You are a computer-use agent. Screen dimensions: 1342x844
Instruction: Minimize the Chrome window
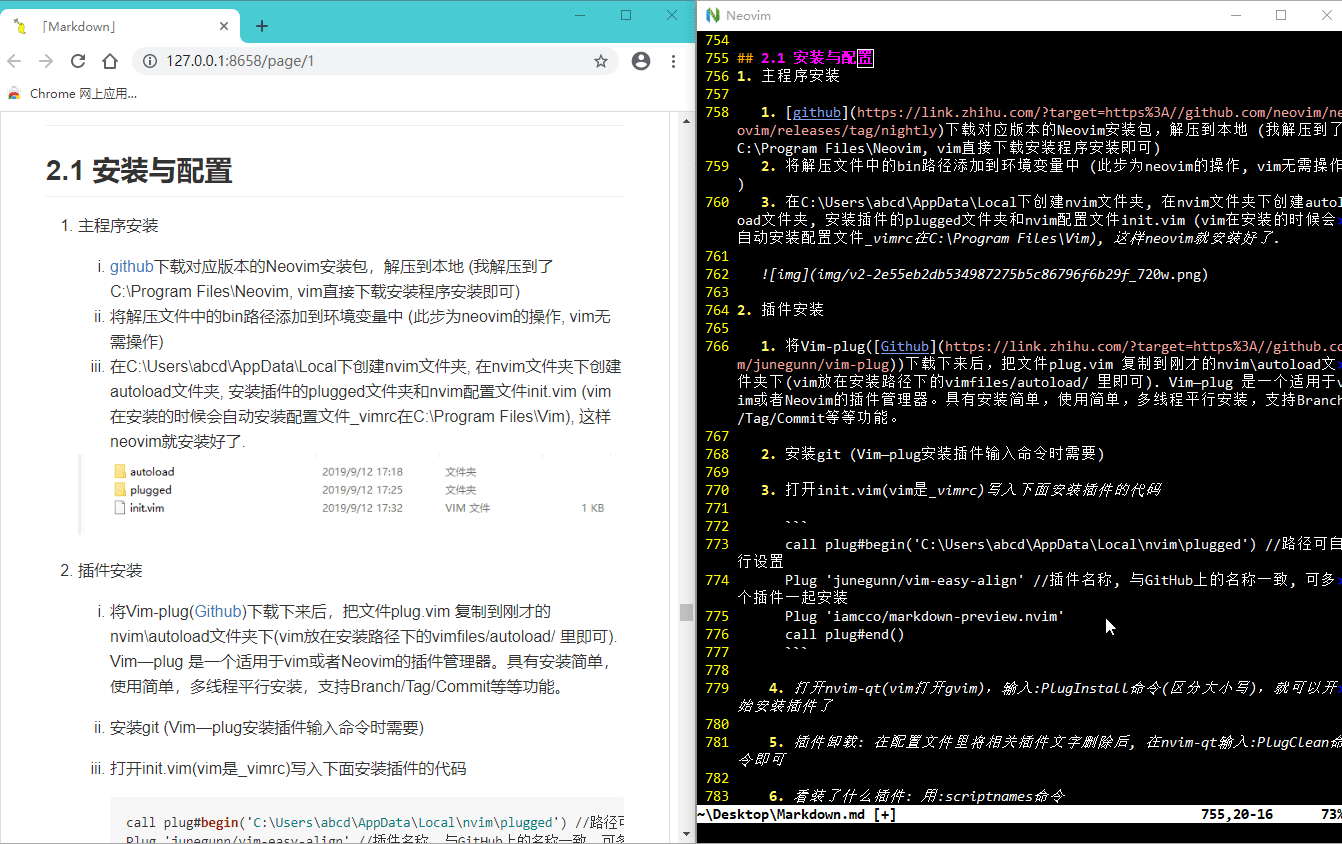[581, 15]
